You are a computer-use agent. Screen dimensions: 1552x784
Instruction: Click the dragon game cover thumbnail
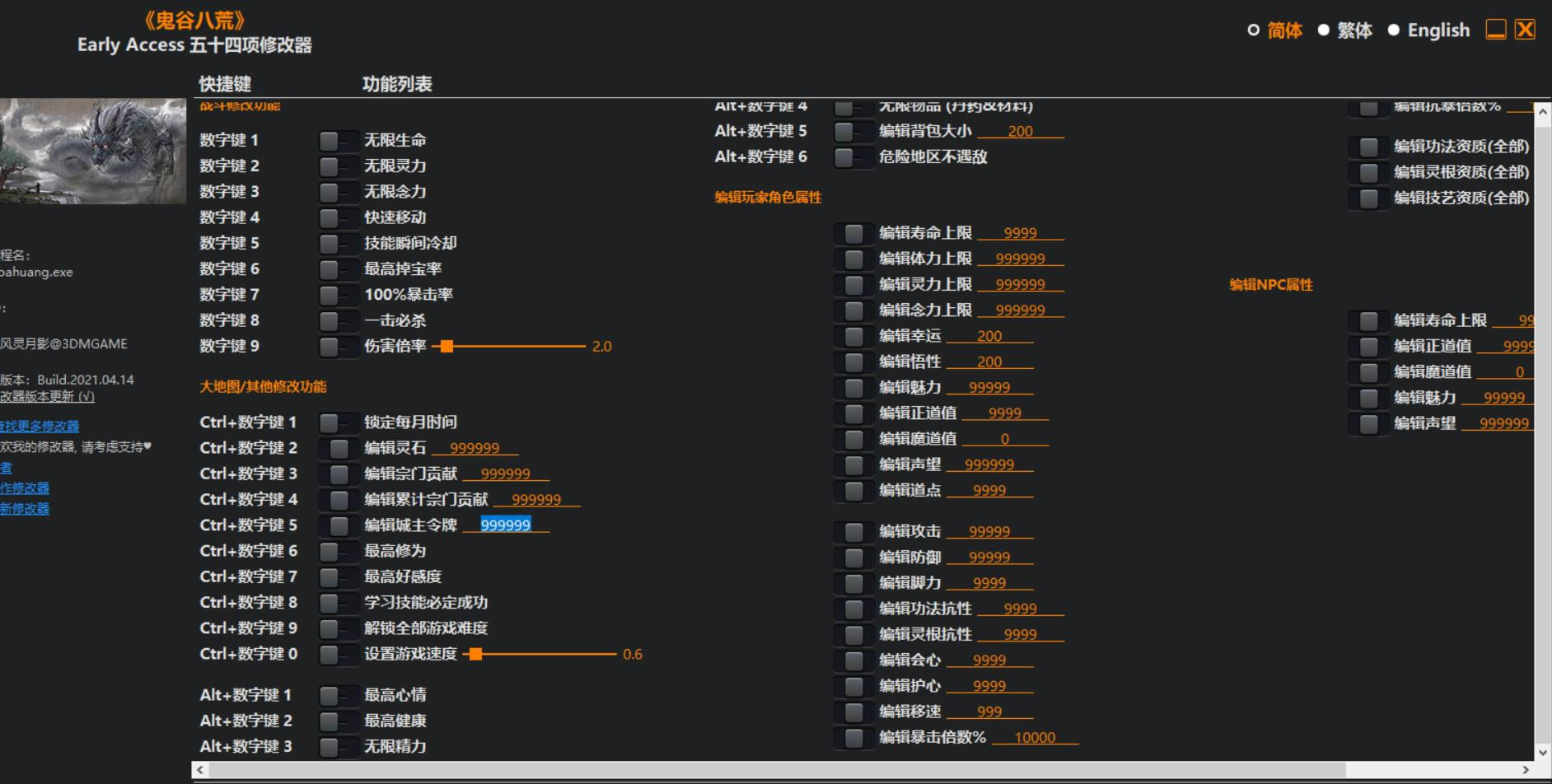point(92,152)
